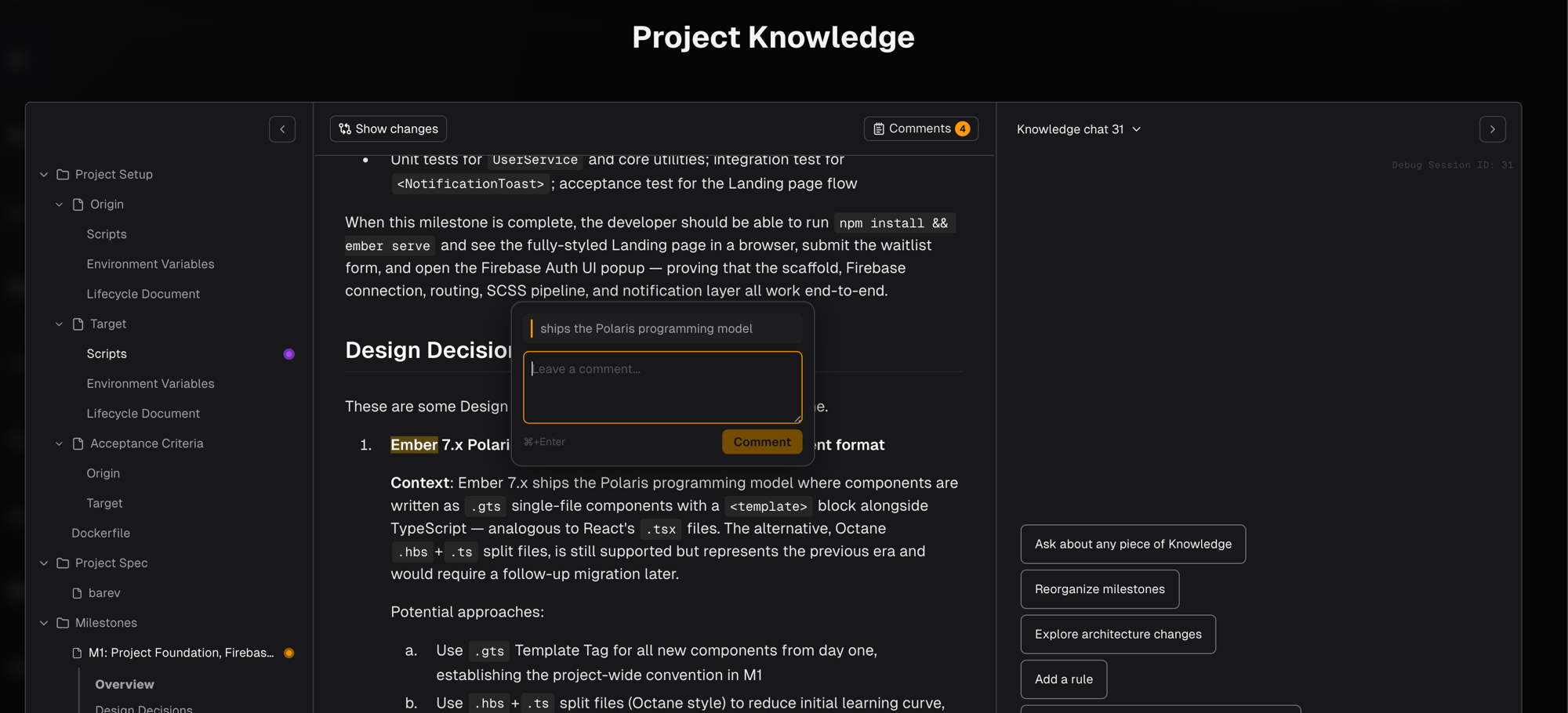Click the npm install && code snippet
Screen dimensions: 1568x713
(x=894, y=223)
